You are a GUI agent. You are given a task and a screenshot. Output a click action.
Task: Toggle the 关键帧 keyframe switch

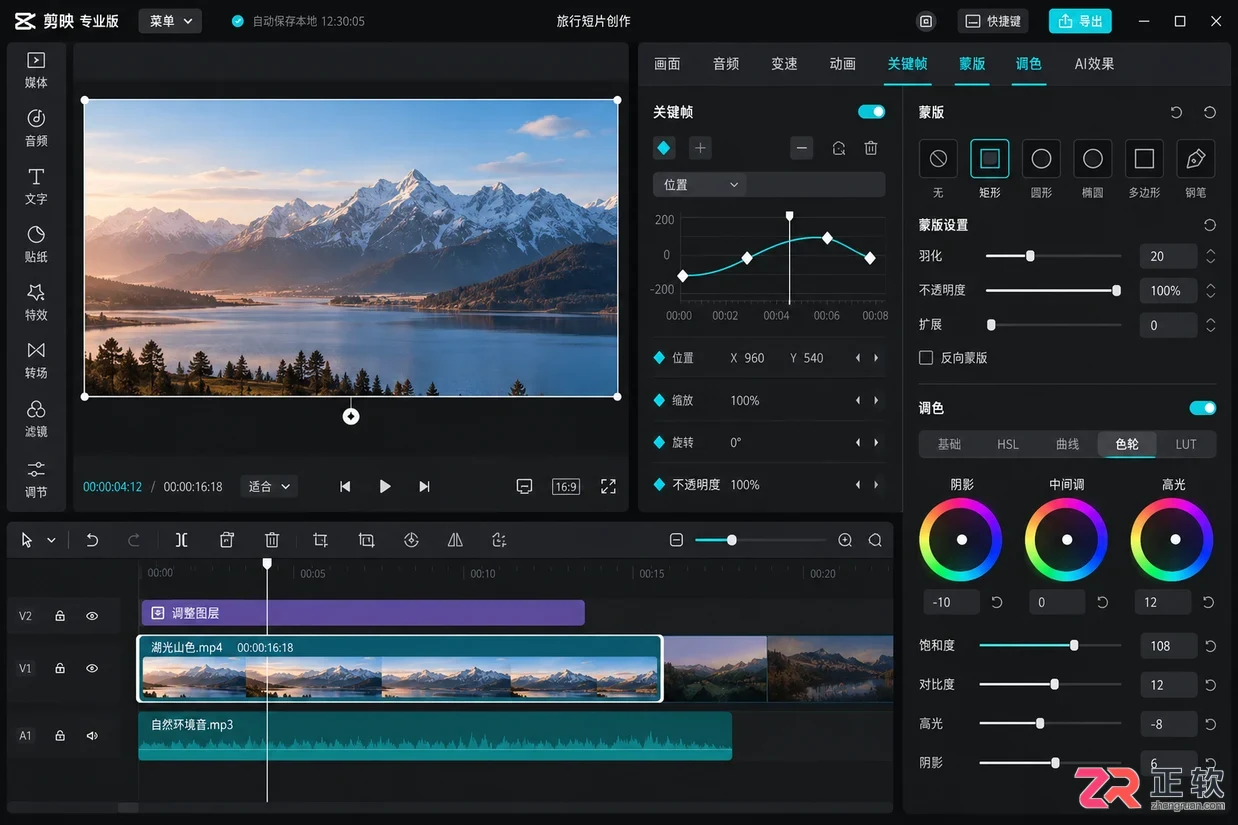(x=871, y=112)
